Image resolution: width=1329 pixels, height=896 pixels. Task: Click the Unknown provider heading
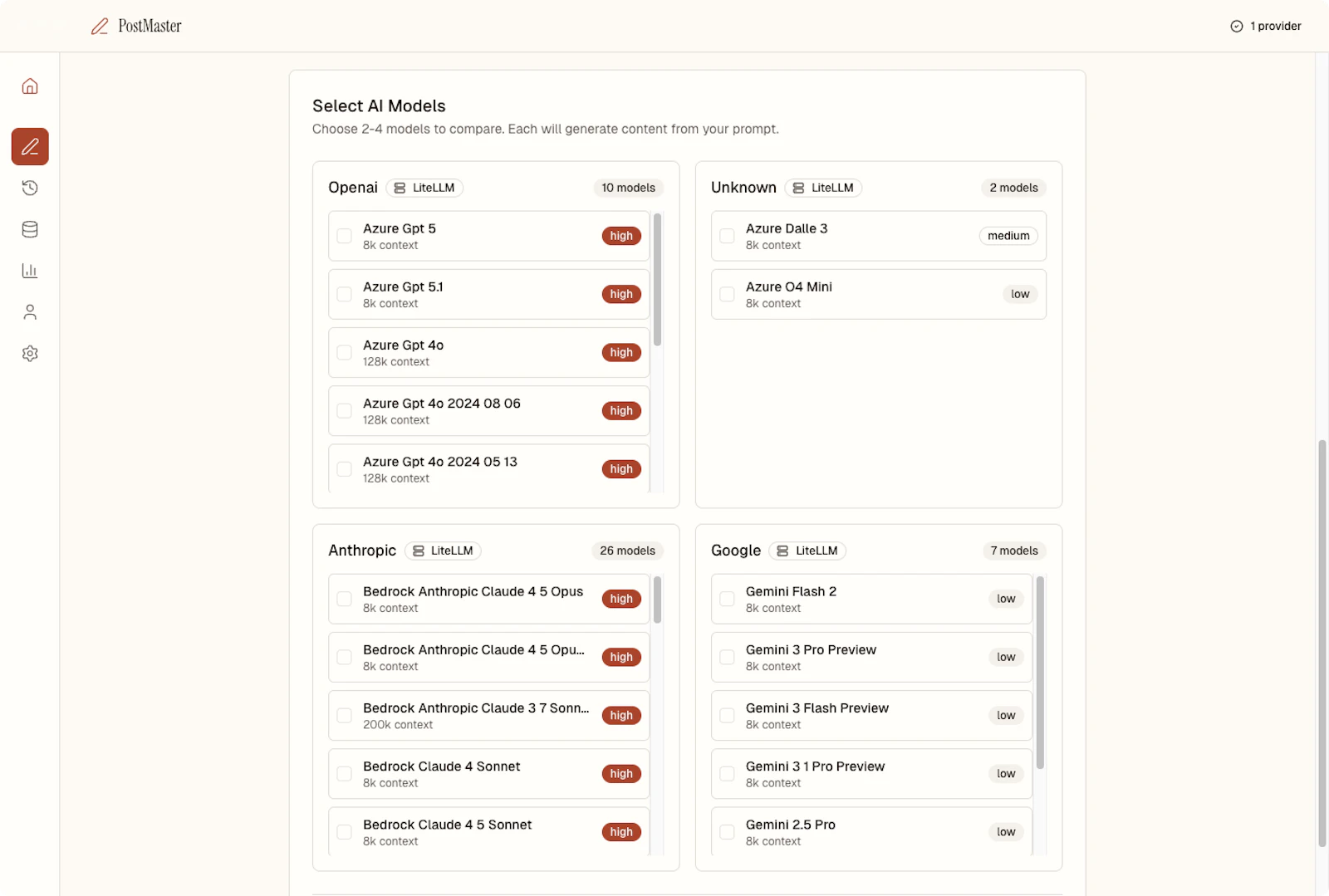pos(743,188)
